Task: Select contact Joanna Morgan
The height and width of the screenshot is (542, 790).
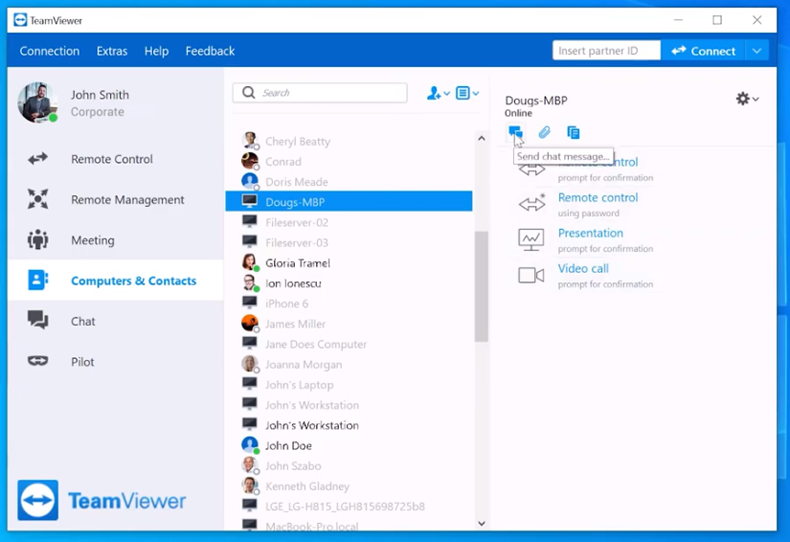Action: click(x=349, y=365)
